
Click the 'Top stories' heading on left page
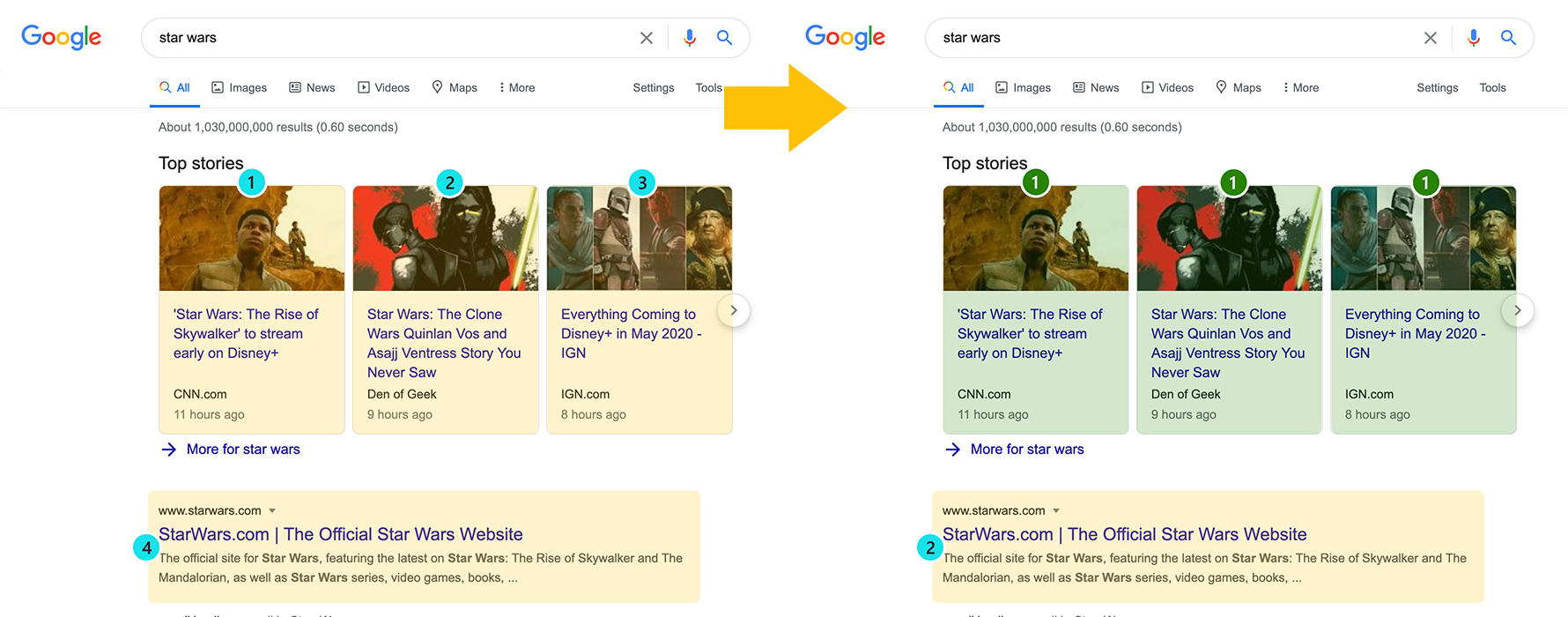[201, 163]
